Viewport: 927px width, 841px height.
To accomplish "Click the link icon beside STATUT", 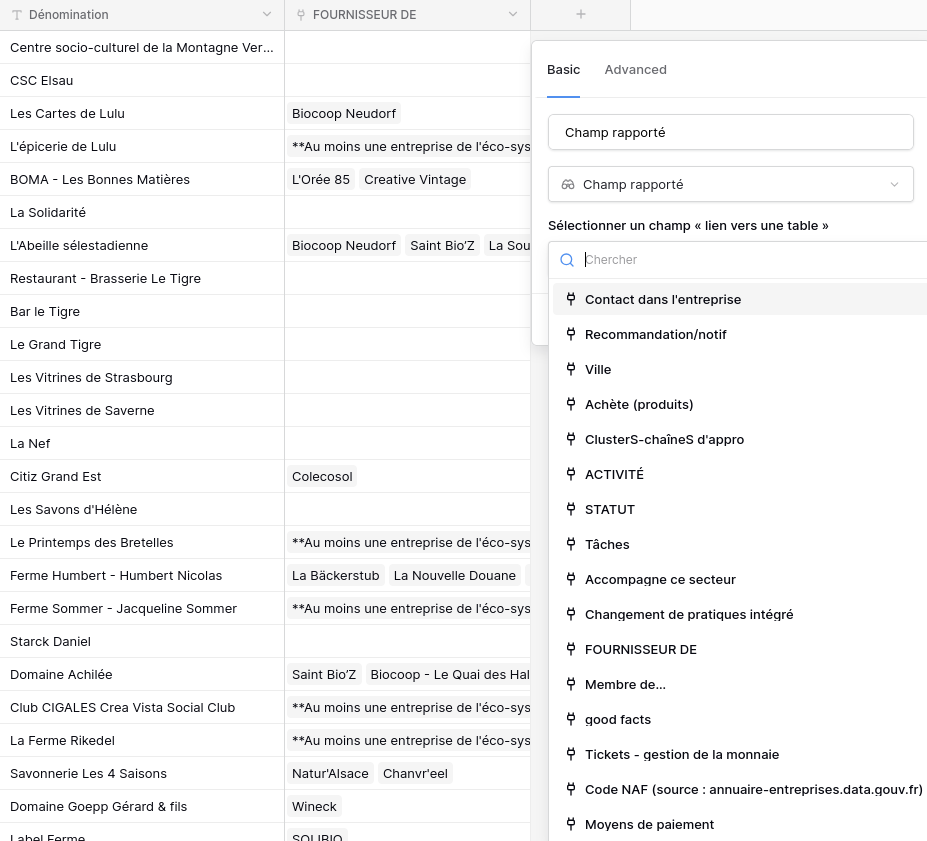I will (571, 509).
